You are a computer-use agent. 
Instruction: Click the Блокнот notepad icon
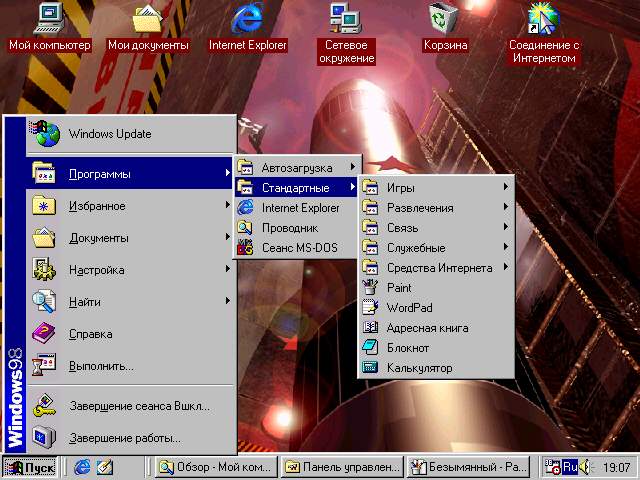tap(370, 347)
